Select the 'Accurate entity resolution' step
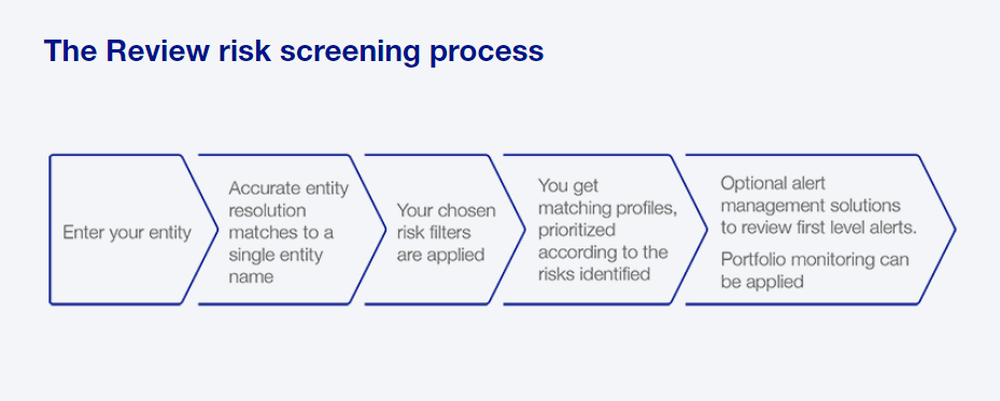The width and height of the screenshot is (1000, 401). tap(292, 230)
